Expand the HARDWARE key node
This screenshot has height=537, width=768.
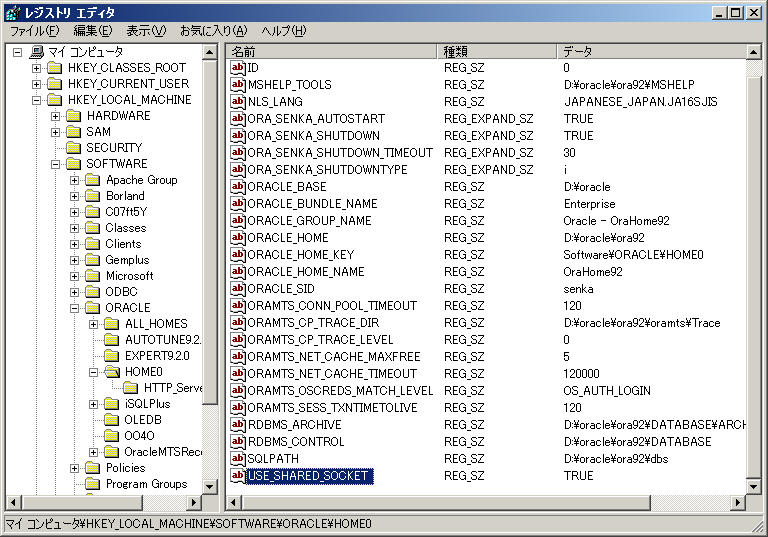[55, 116]
